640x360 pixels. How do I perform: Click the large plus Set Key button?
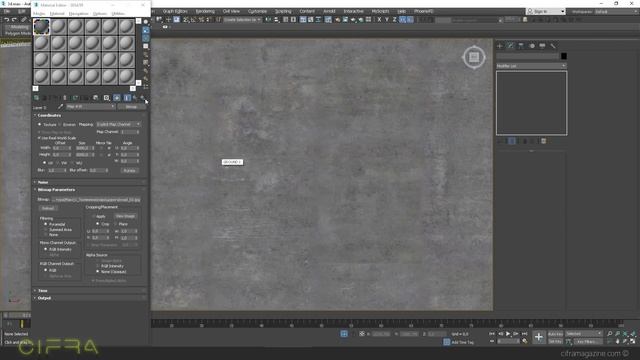pyautogui.click(x=539, y=337)
